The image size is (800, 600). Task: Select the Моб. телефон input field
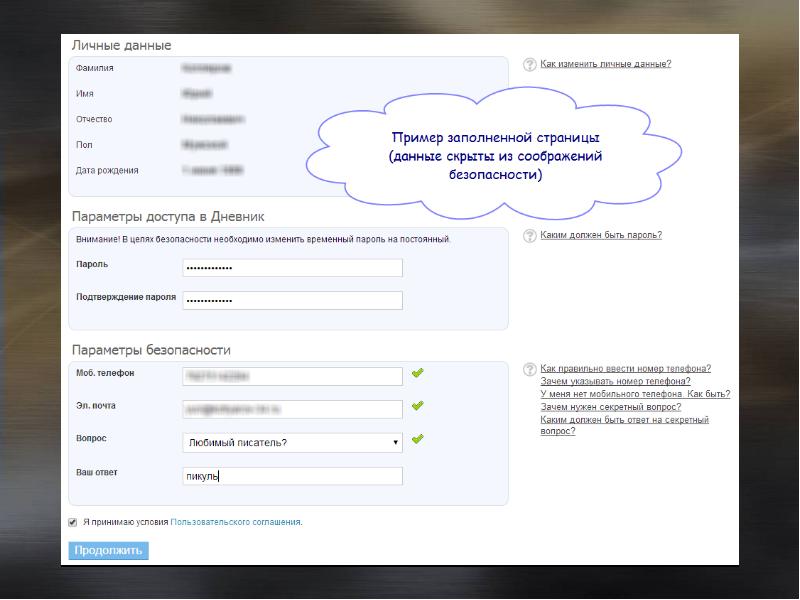pyautogui.click(x=292, y=375)
